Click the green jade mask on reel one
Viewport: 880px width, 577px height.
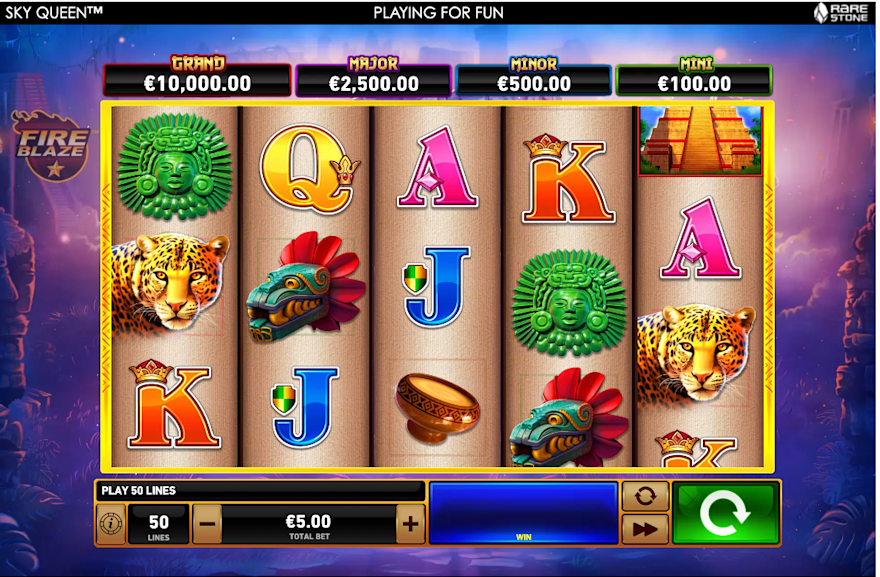175,165
